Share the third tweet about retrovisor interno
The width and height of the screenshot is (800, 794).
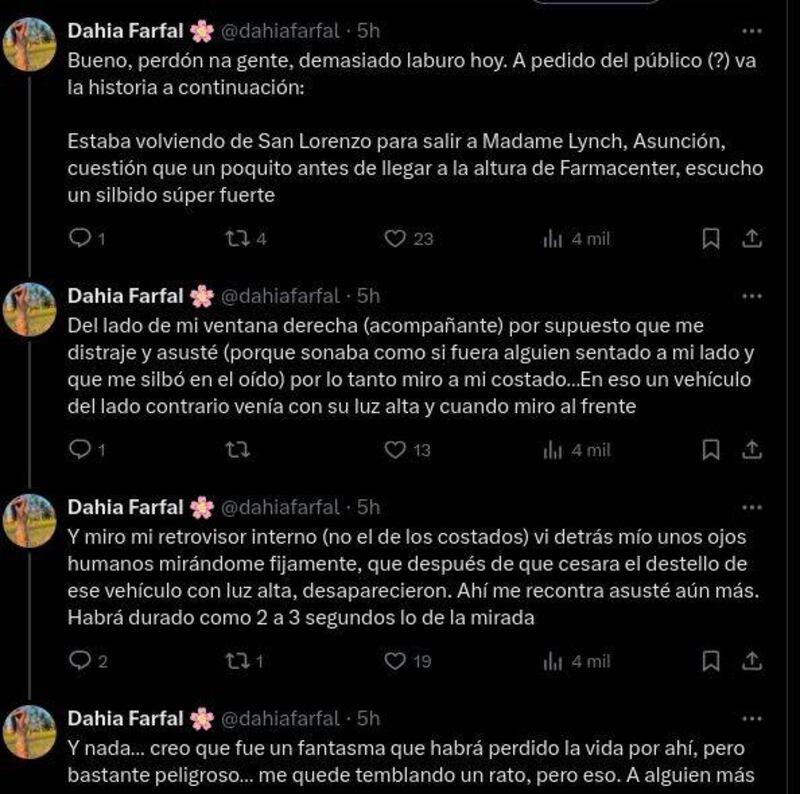752,661
